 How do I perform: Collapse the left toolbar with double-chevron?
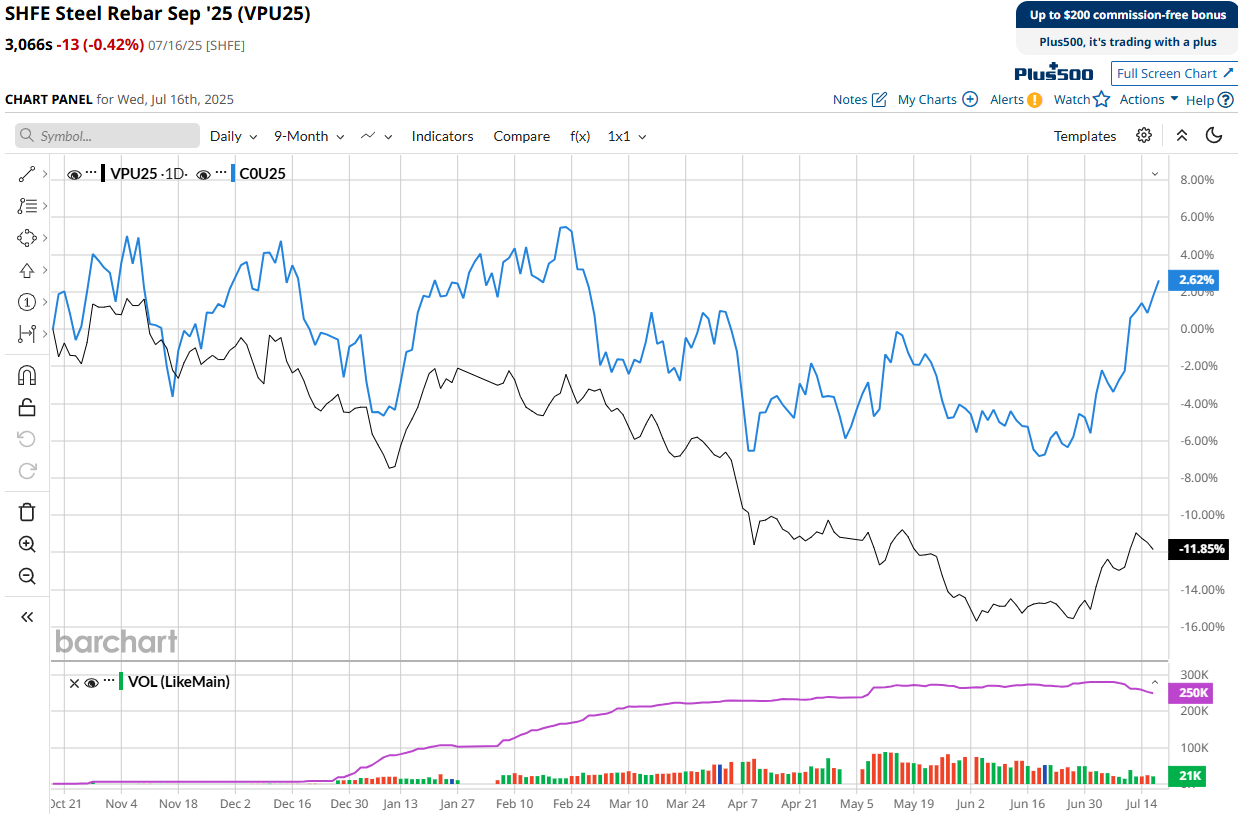[27, 617]
